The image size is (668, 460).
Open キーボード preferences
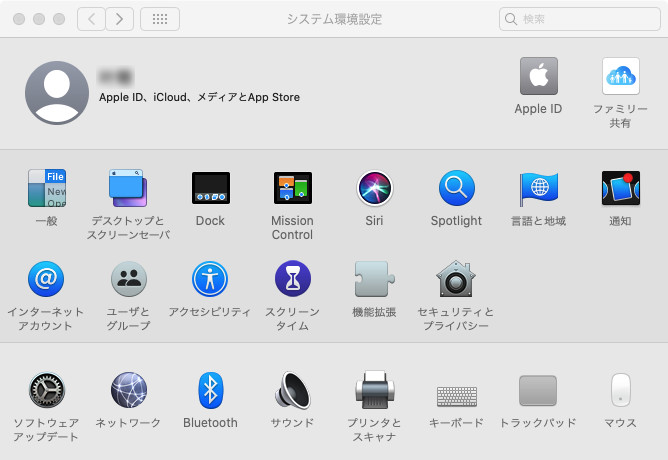click(457, 396)
